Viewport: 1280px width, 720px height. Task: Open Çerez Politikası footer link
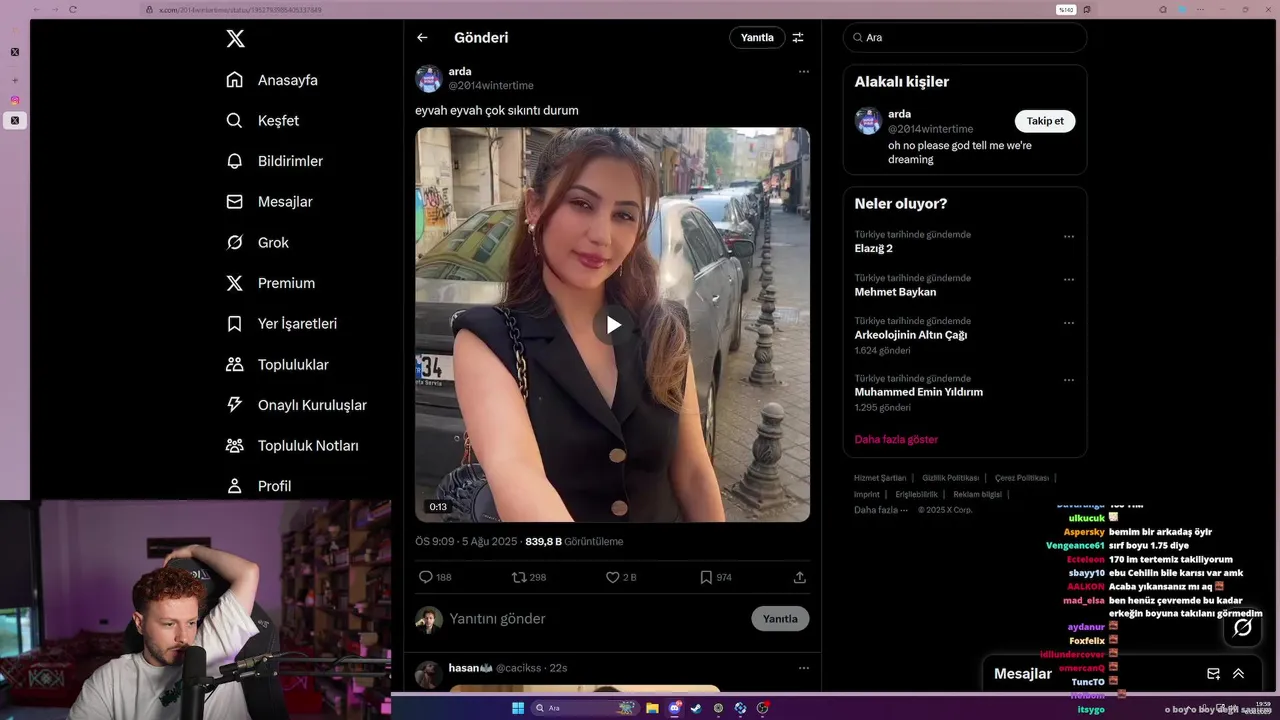click(1022, 478)
